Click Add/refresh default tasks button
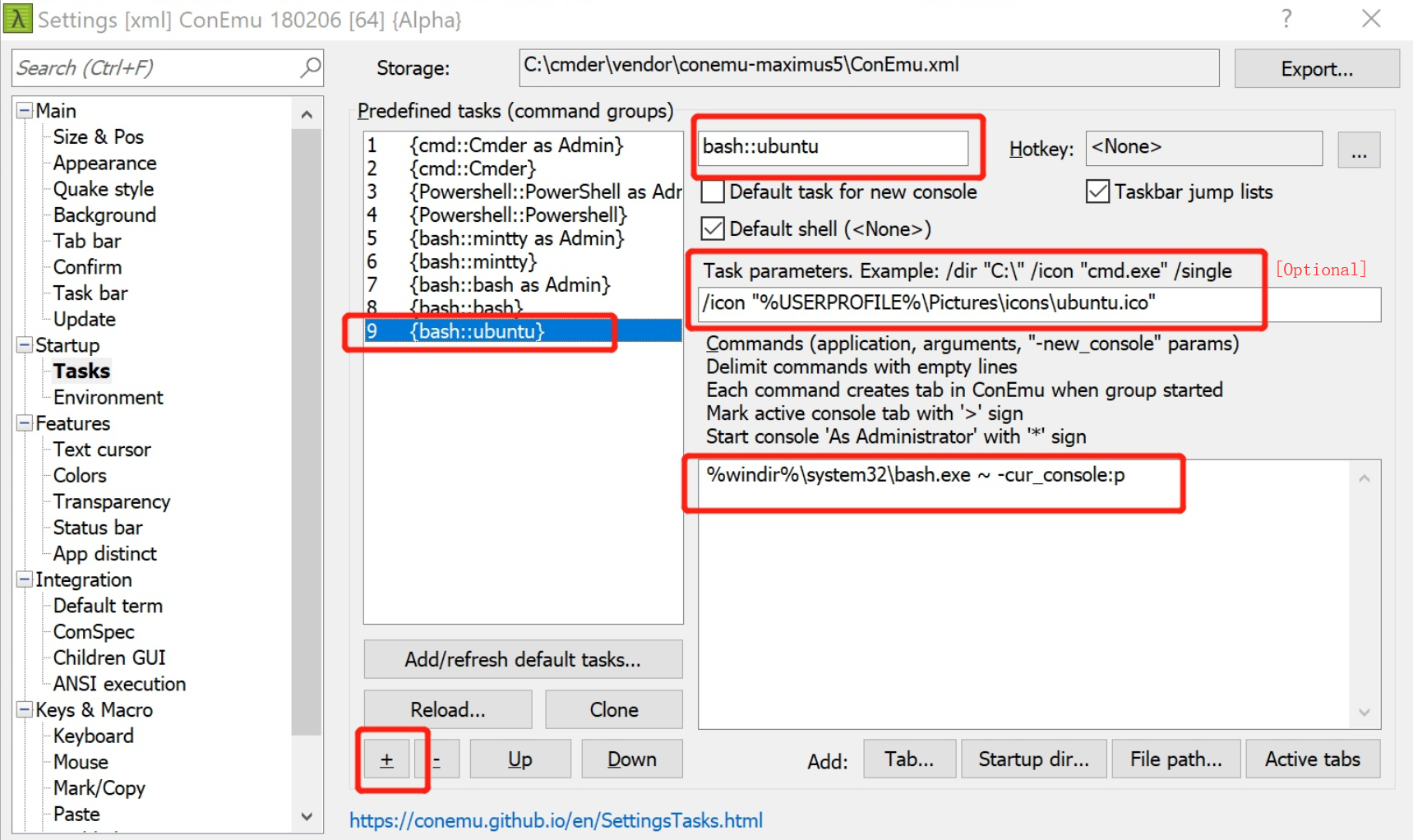 tap(523, 659)
